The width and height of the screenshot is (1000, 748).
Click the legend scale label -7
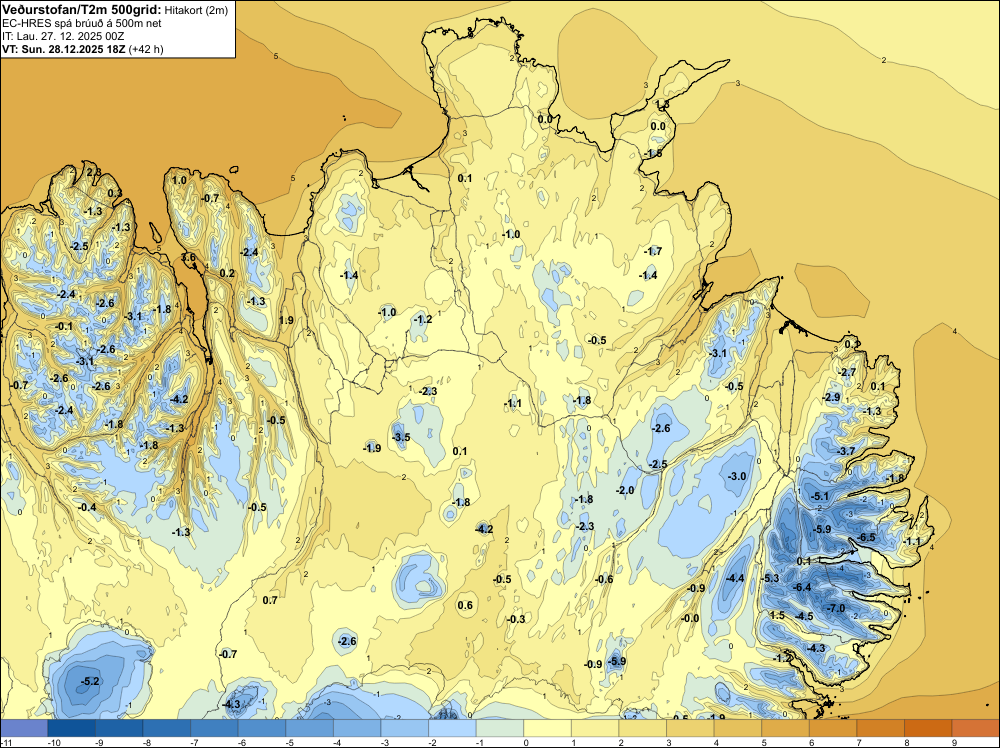(x=196, y=743)
